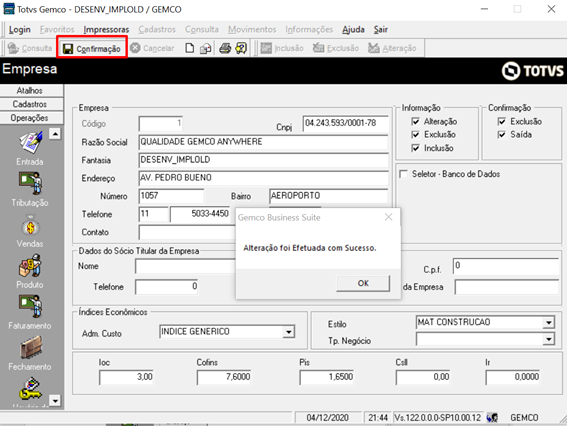Toggle Informação Exclusão checkbox

coord(415,135)
